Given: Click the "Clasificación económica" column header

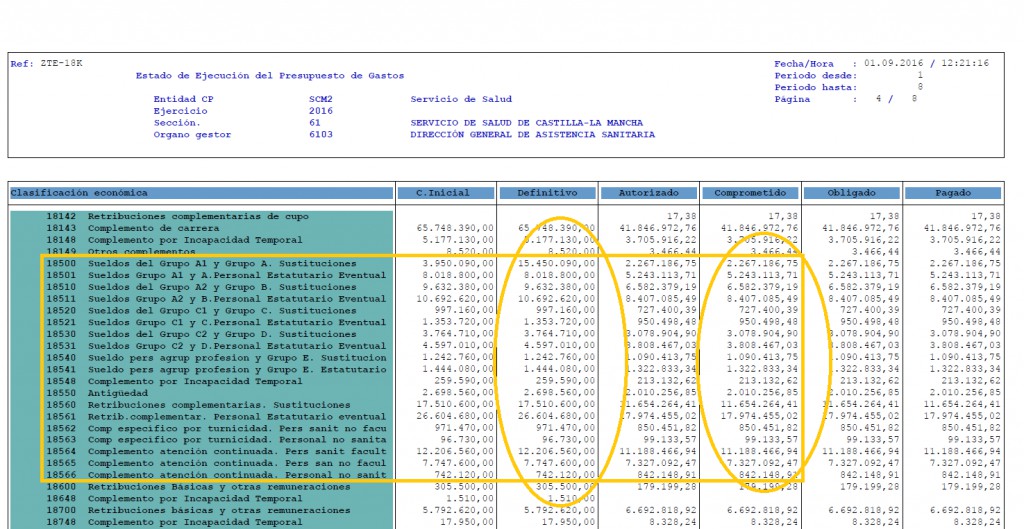Looking at the screenshot, I should pyautogui.click(x=200, y=193).
